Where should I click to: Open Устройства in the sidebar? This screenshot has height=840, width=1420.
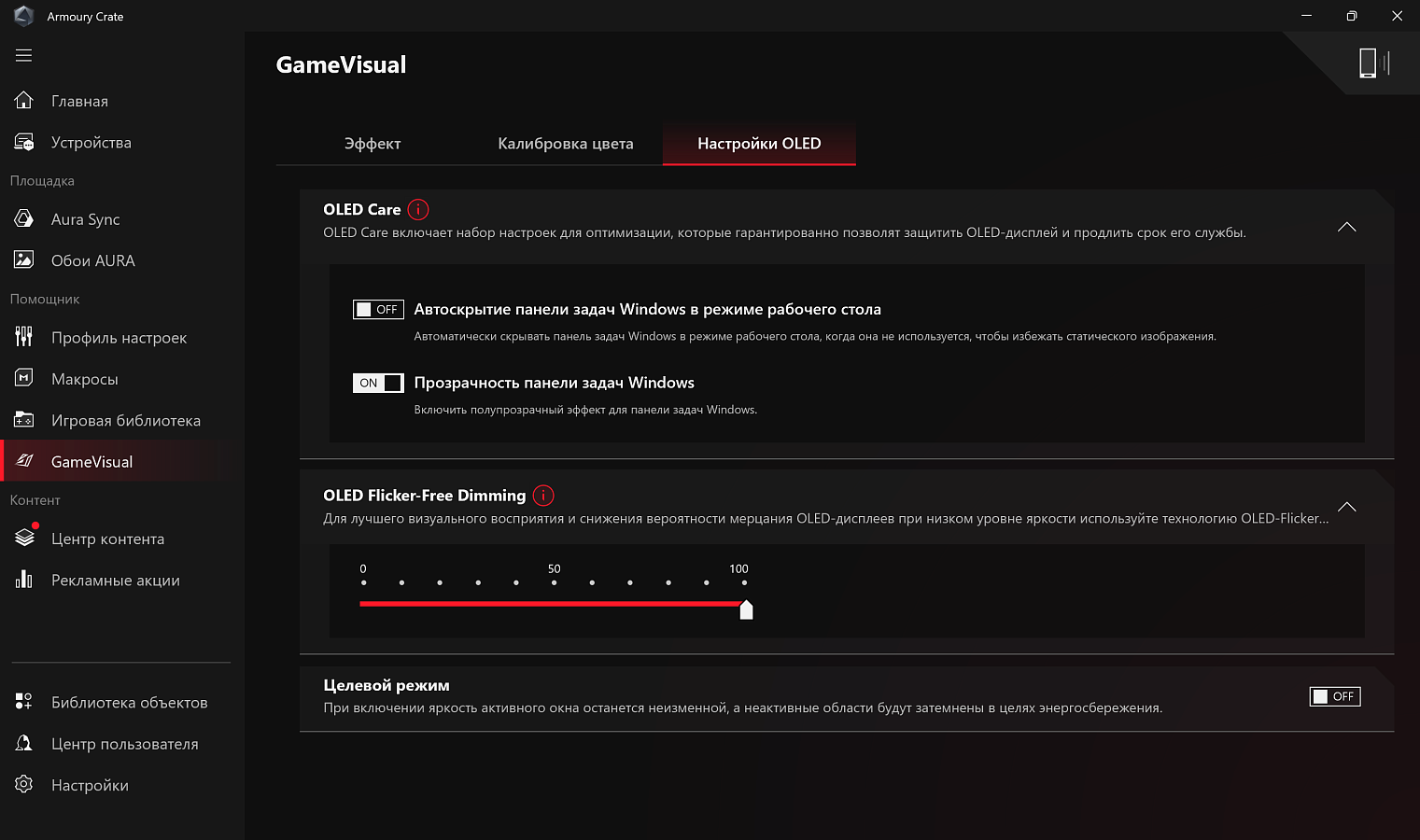[122, 142]
